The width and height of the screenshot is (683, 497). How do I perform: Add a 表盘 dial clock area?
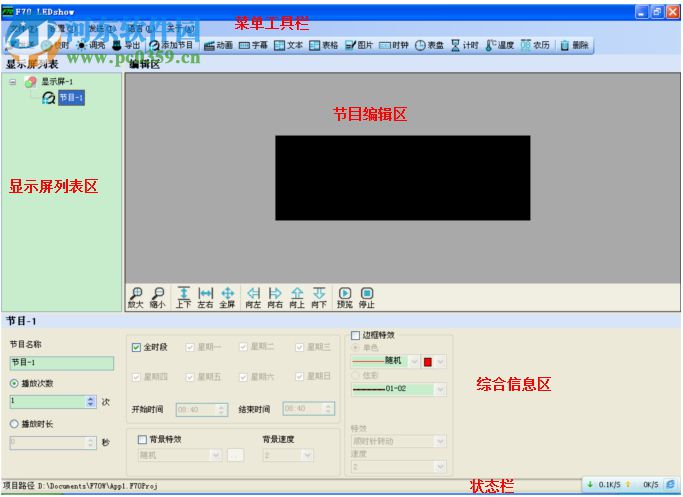coord(429,45)
